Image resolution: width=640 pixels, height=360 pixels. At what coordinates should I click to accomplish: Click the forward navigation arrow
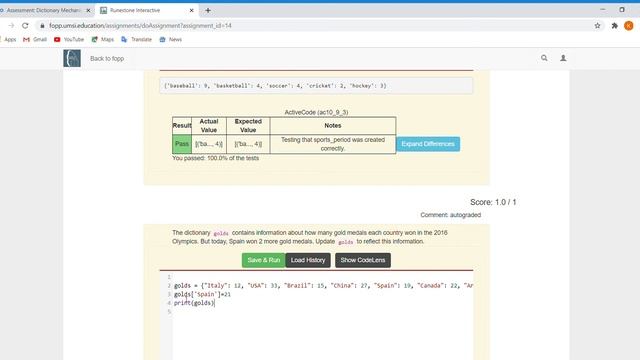11,26
